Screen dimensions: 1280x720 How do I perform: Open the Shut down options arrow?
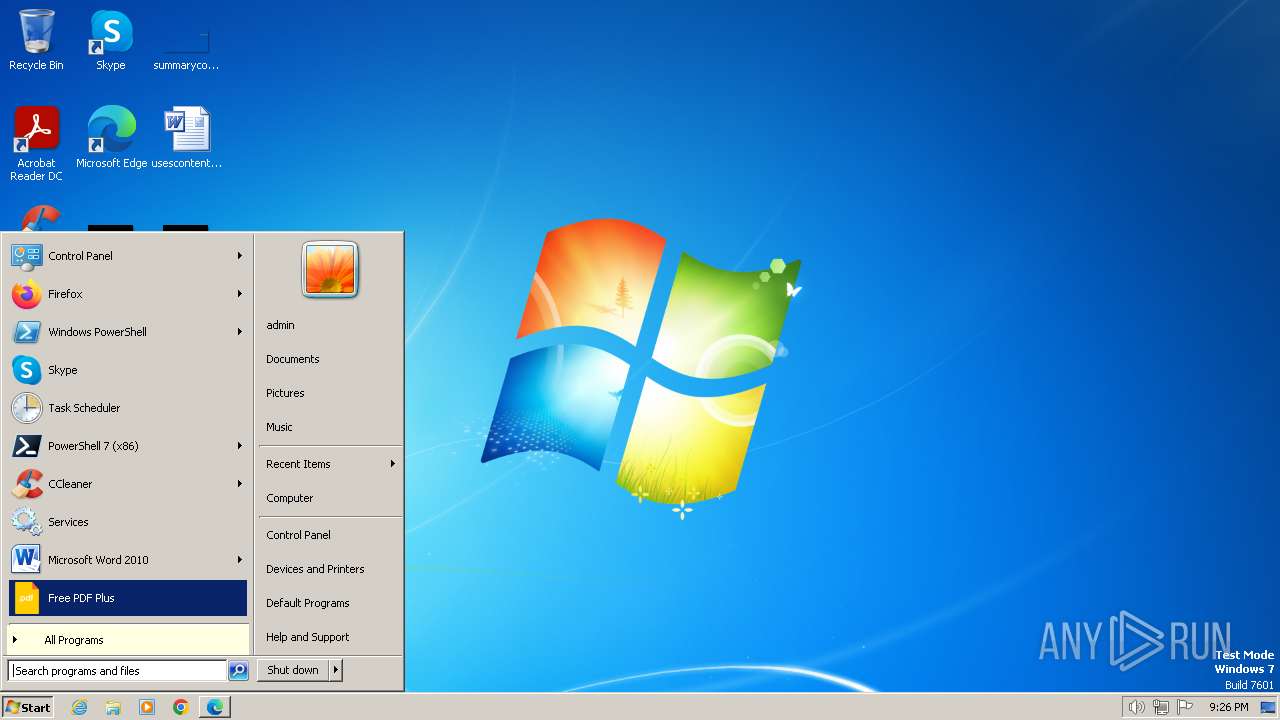coord(336,671)
